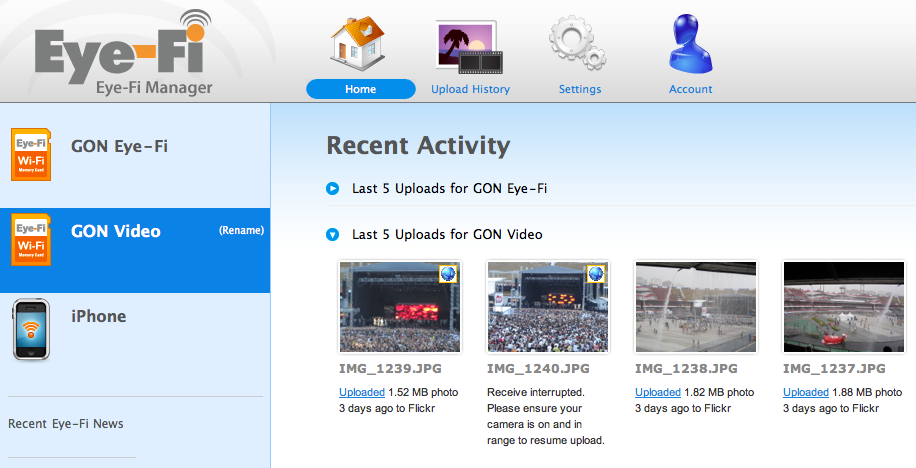Click the IMG_1238.JPG filename

coord(686,369)
